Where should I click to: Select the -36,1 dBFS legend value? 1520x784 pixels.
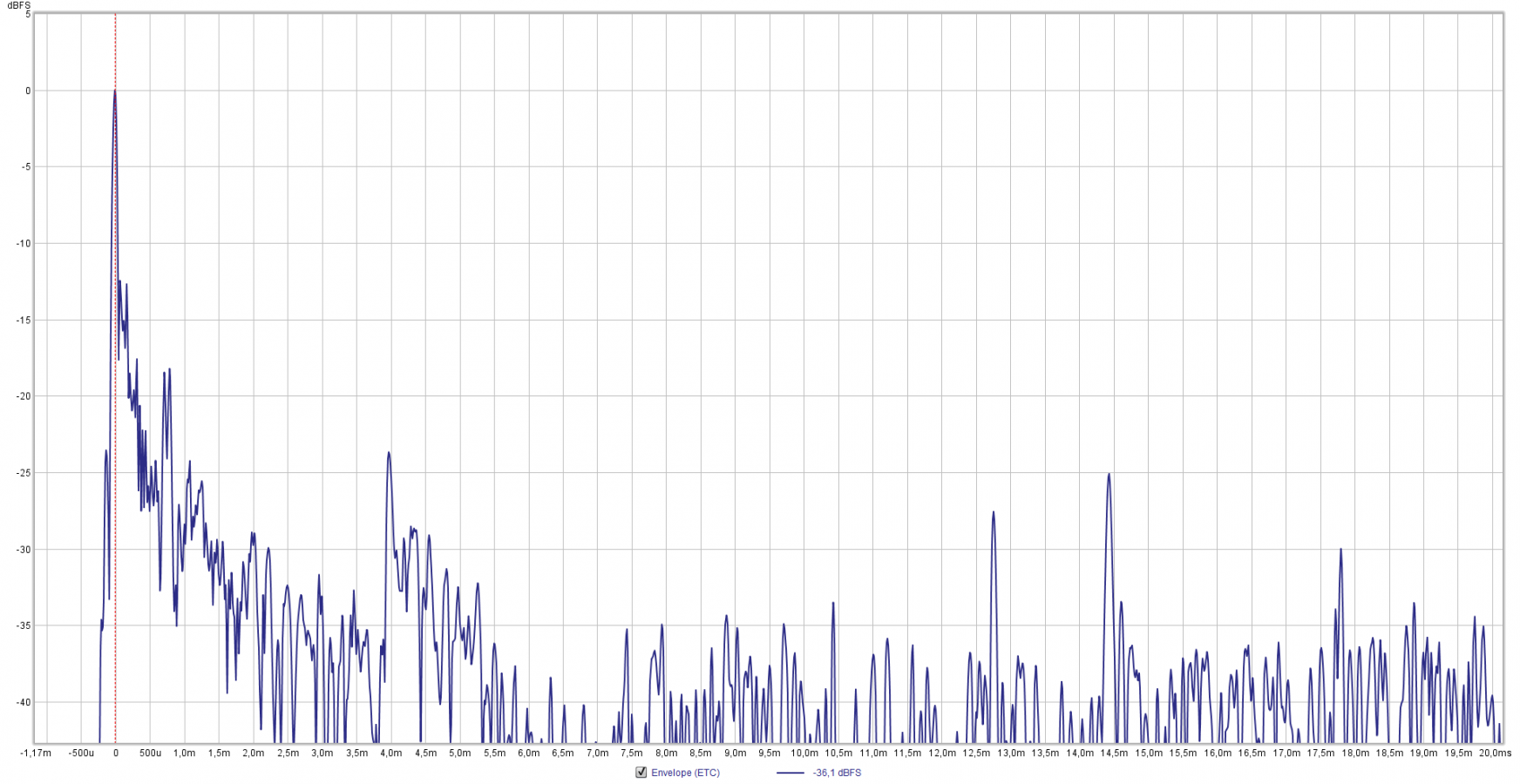(835, 773)
